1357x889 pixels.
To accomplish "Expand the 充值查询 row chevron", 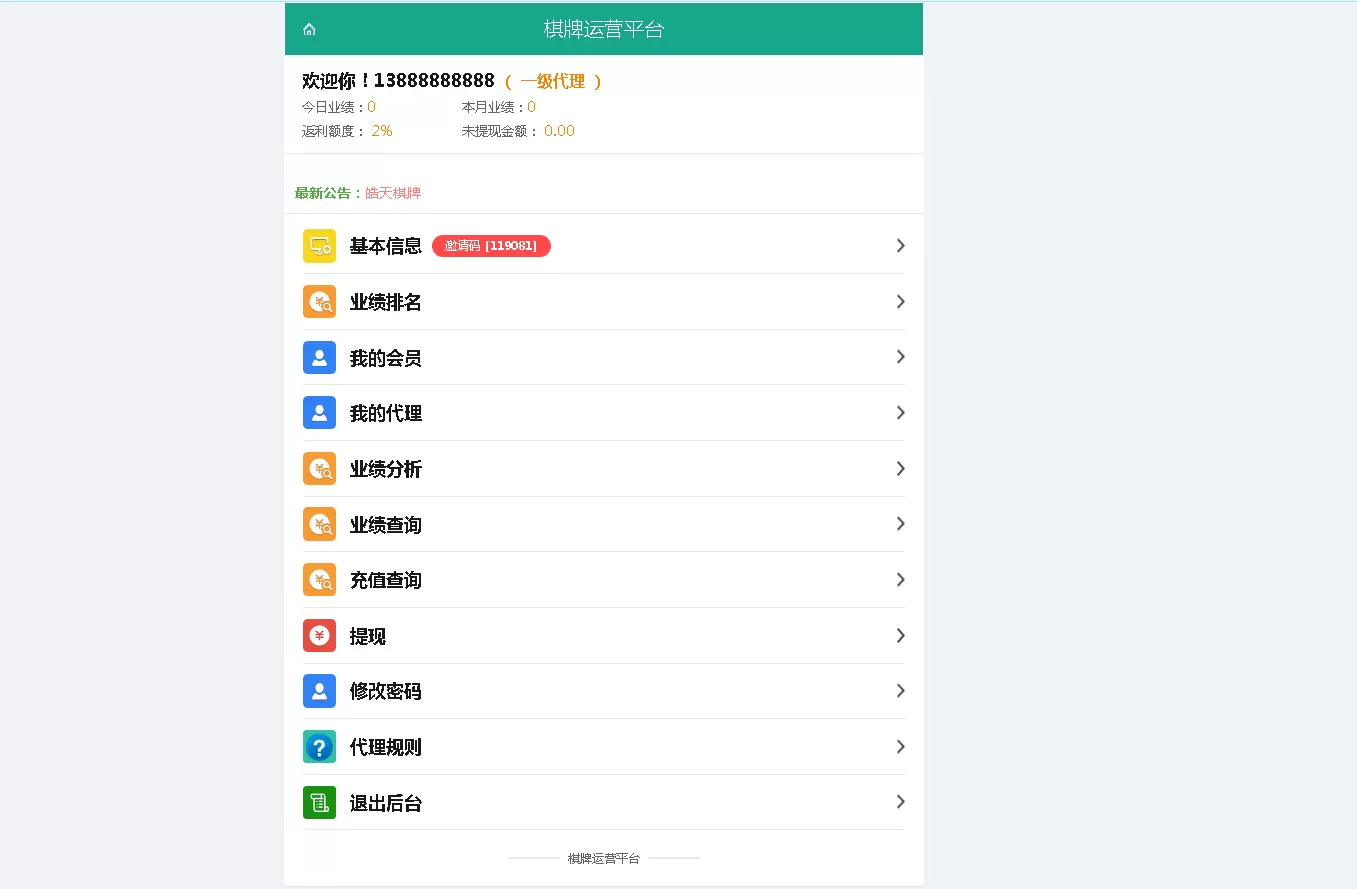I will (899, 579).
